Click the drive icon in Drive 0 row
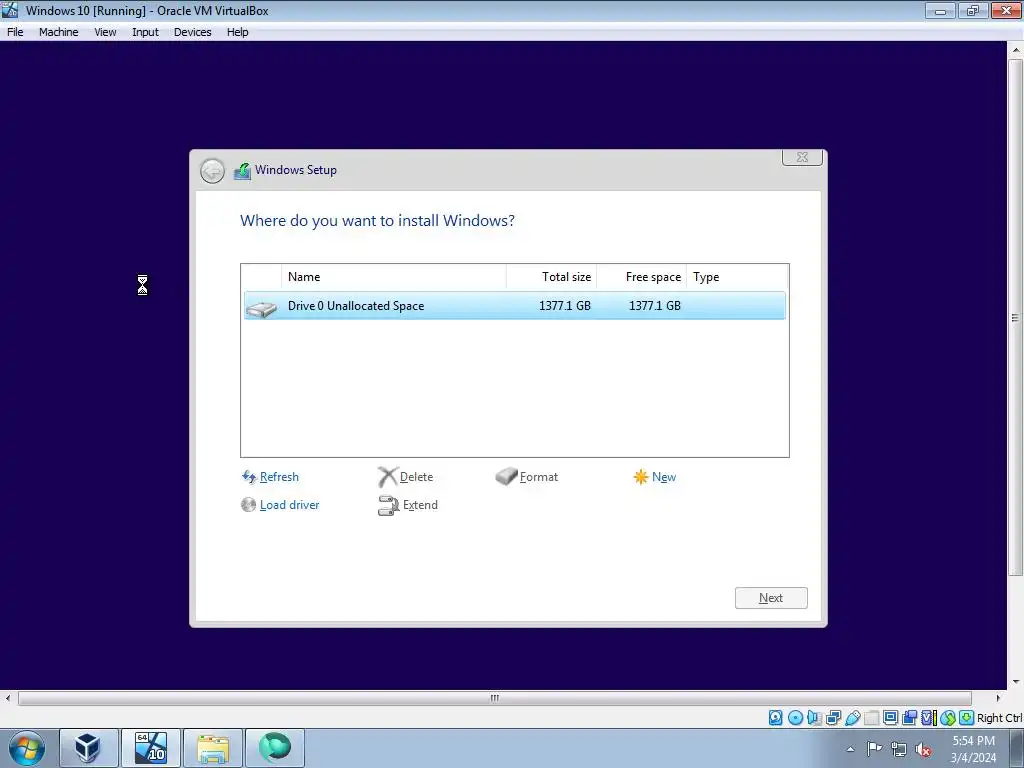Screen dimensions: 1024x768 pos(262,308)
